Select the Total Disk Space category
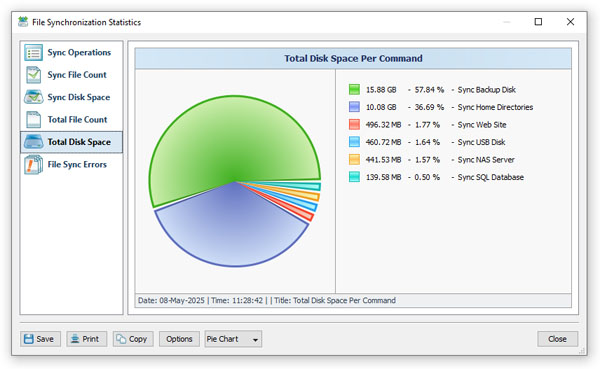600x369 pixels. coord(72,142)
